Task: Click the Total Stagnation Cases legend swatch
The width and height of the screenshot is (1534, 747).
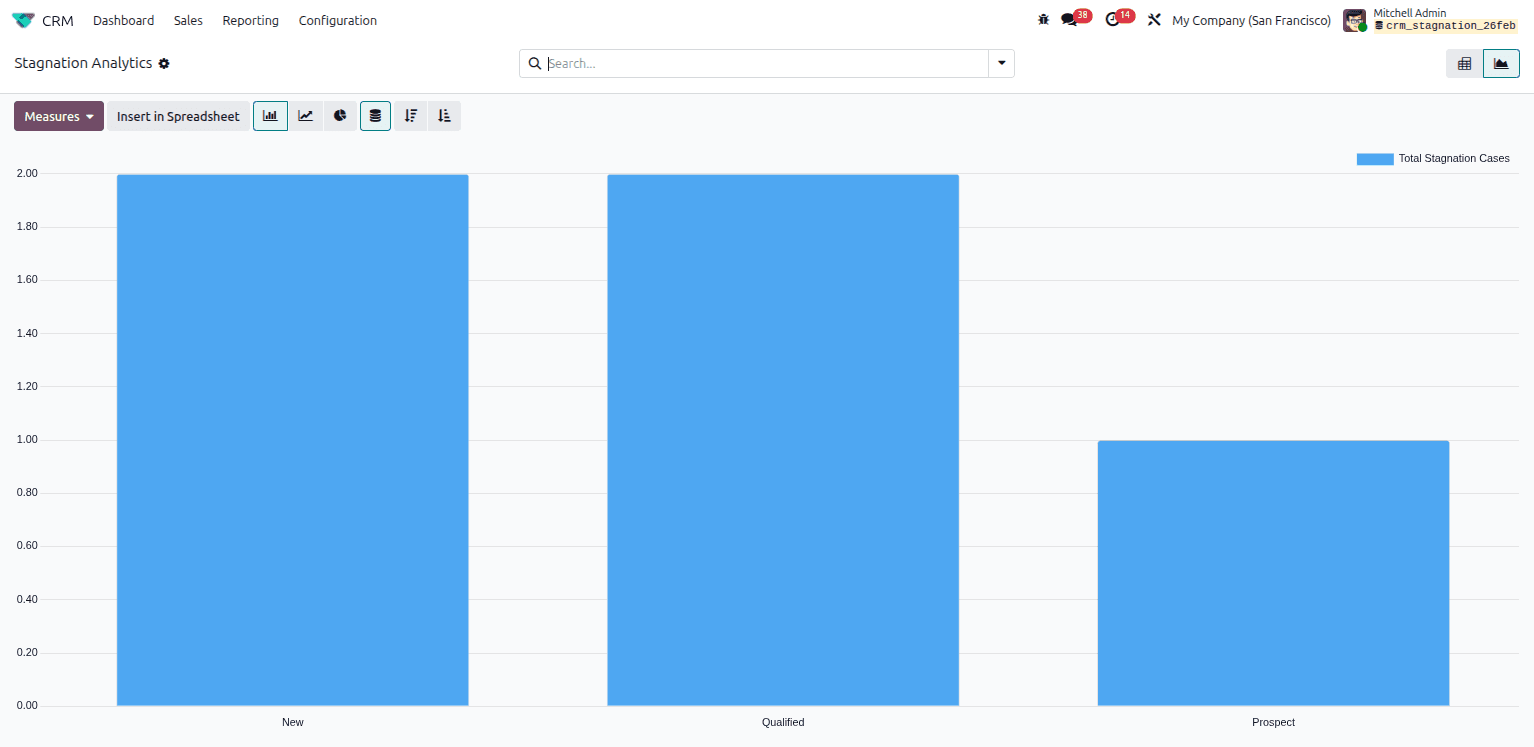Action: tap(1374, 158)
